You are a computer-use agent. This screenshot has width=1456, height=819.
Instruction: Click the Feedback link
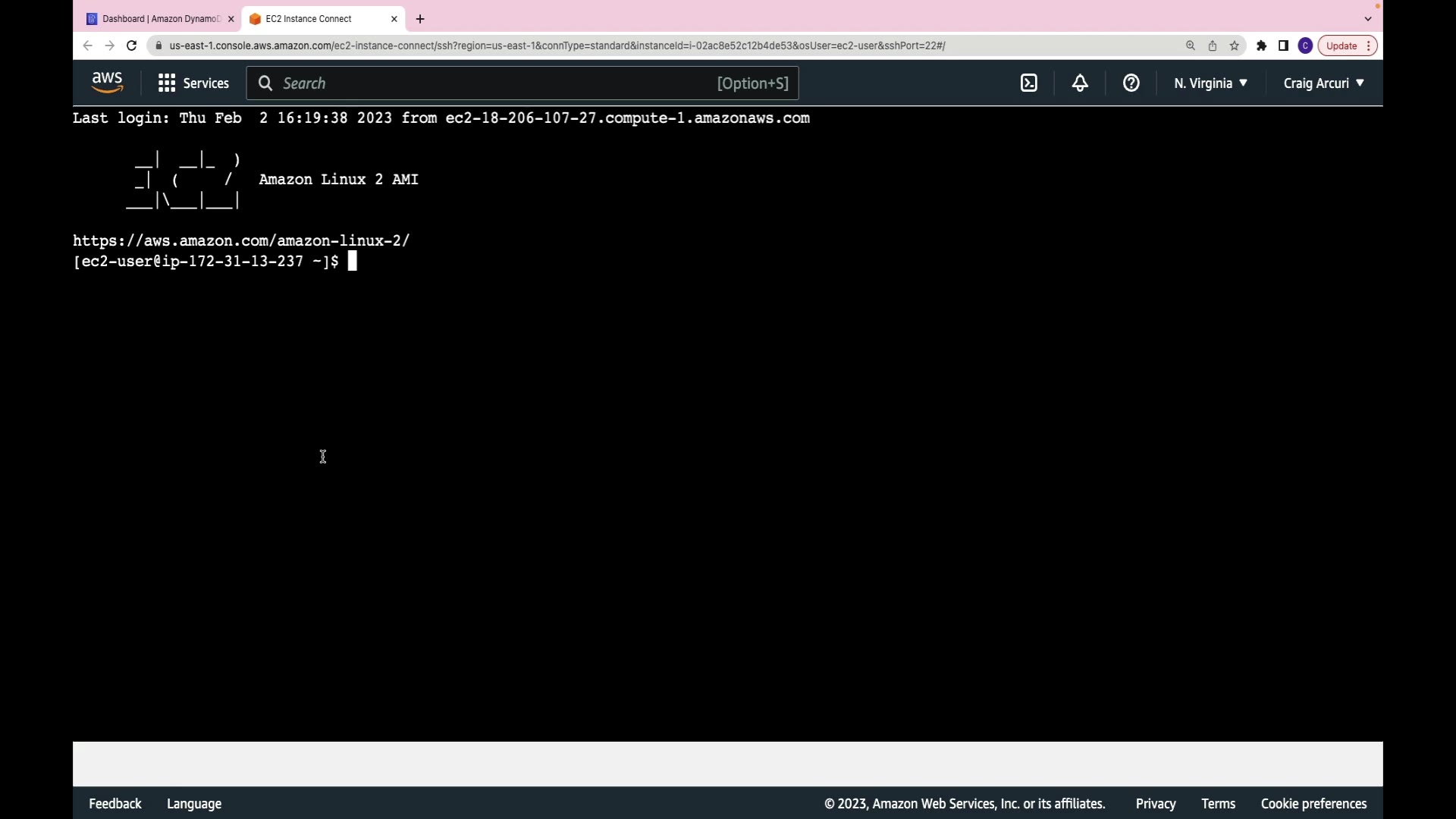pos(115,804)
